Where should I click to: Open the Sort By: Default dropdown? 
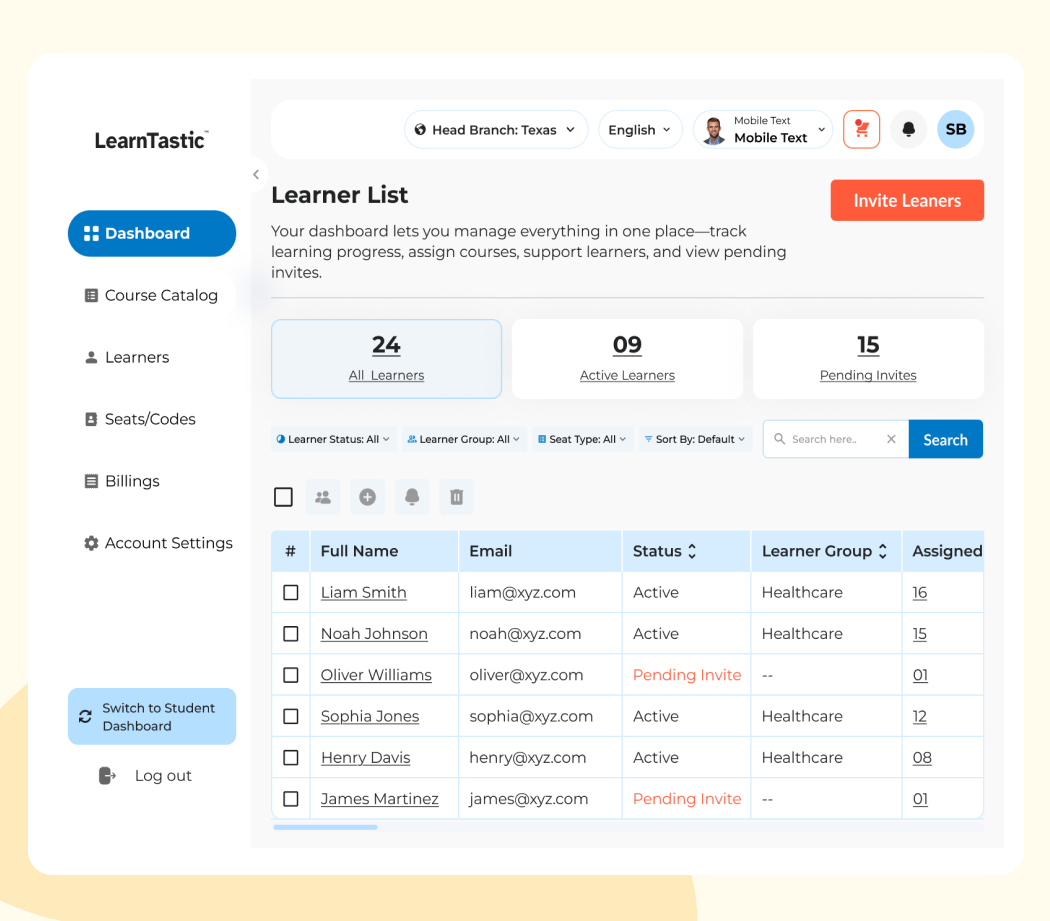click(x=694, y=438)
